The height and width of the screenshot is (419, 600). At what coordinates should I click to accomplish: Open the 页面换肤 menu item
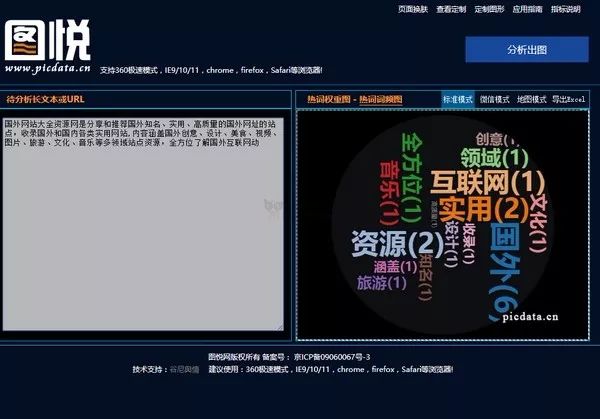(x=413, y=9)
